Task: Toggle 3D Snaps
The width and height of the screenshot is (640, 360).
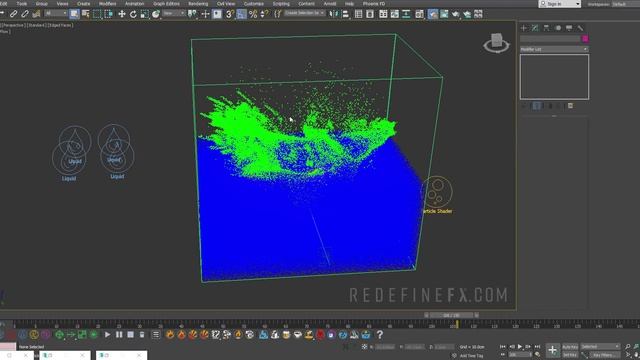Action: coord(230,14)
